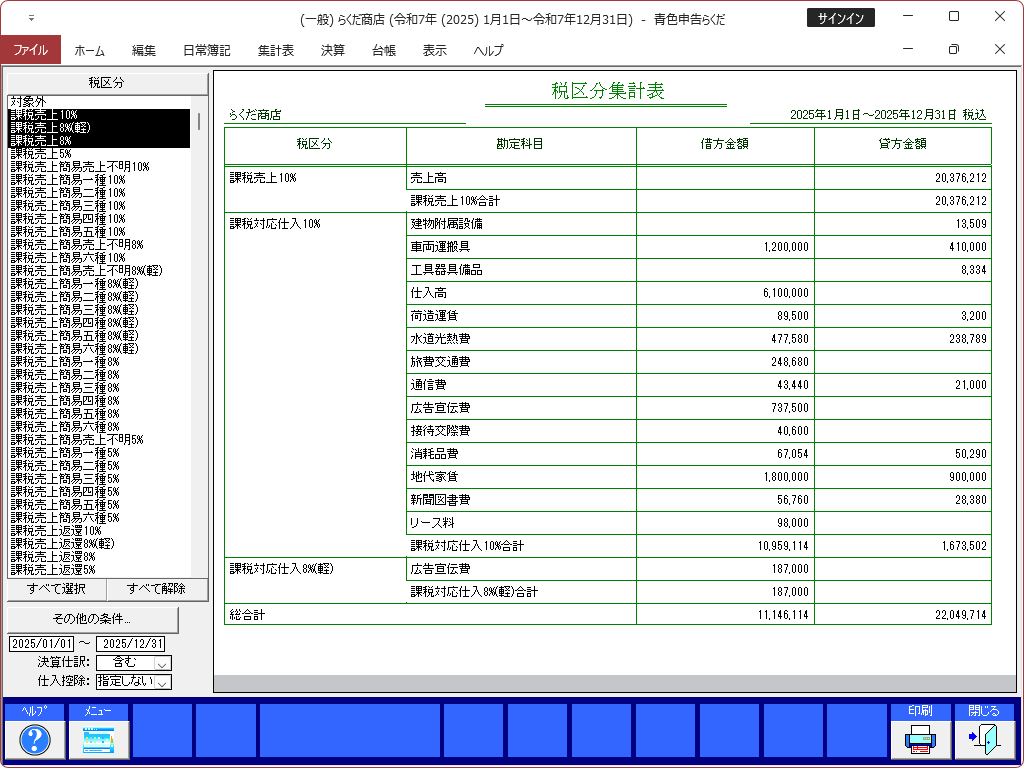
Task: Open the 仕入控除 dropdown
Action: (x=163, y=682)
